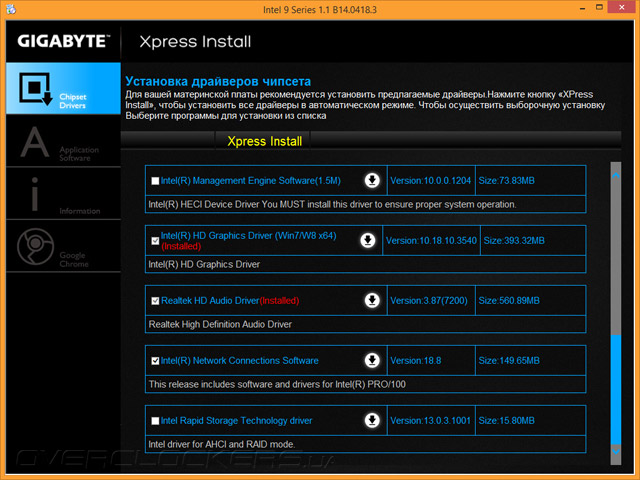Click Size:393.32MB text

click(514, 240)
